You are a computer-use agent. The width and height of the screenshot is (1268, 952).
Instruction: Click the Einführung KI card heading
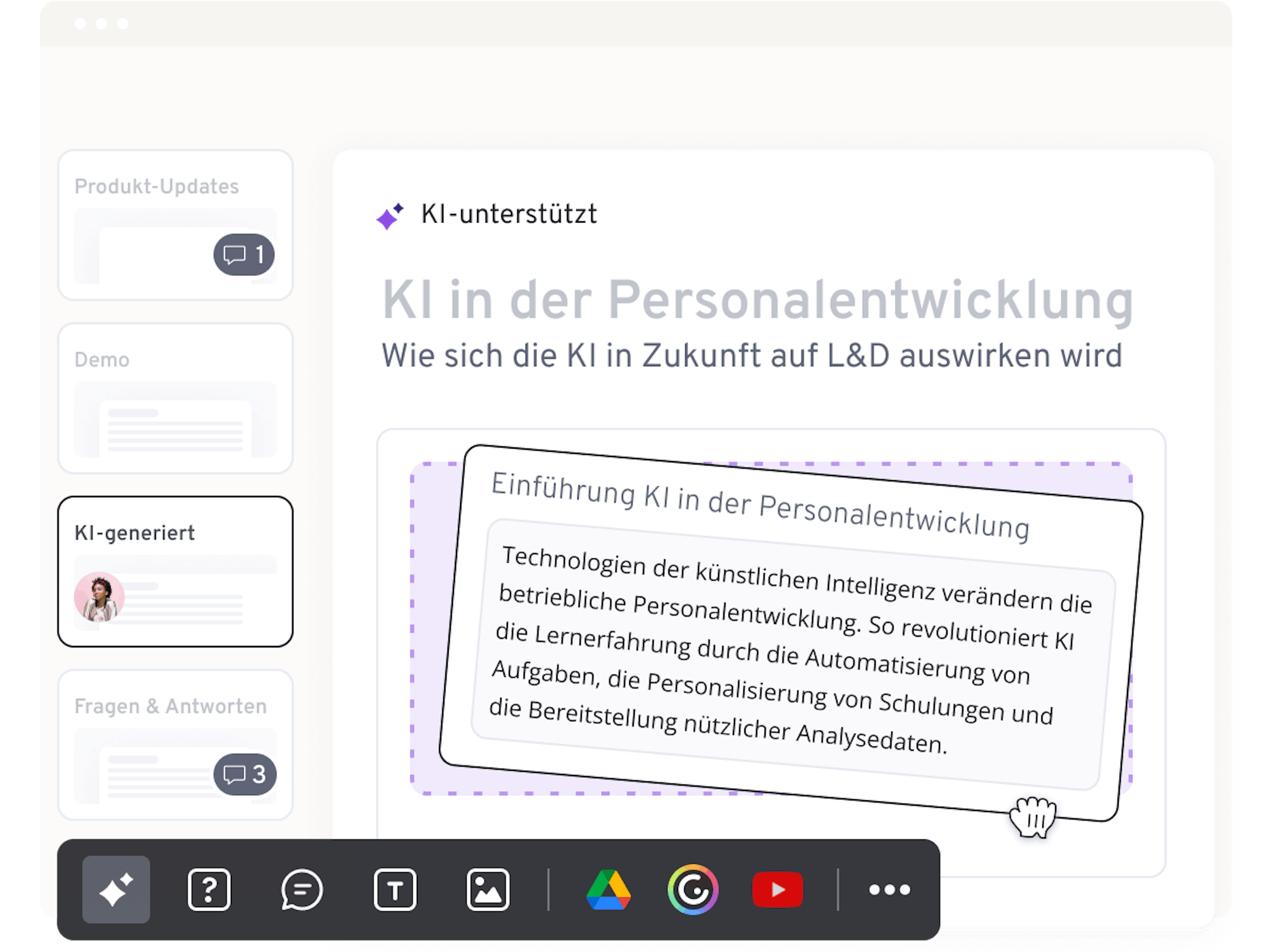click(760, 505)
